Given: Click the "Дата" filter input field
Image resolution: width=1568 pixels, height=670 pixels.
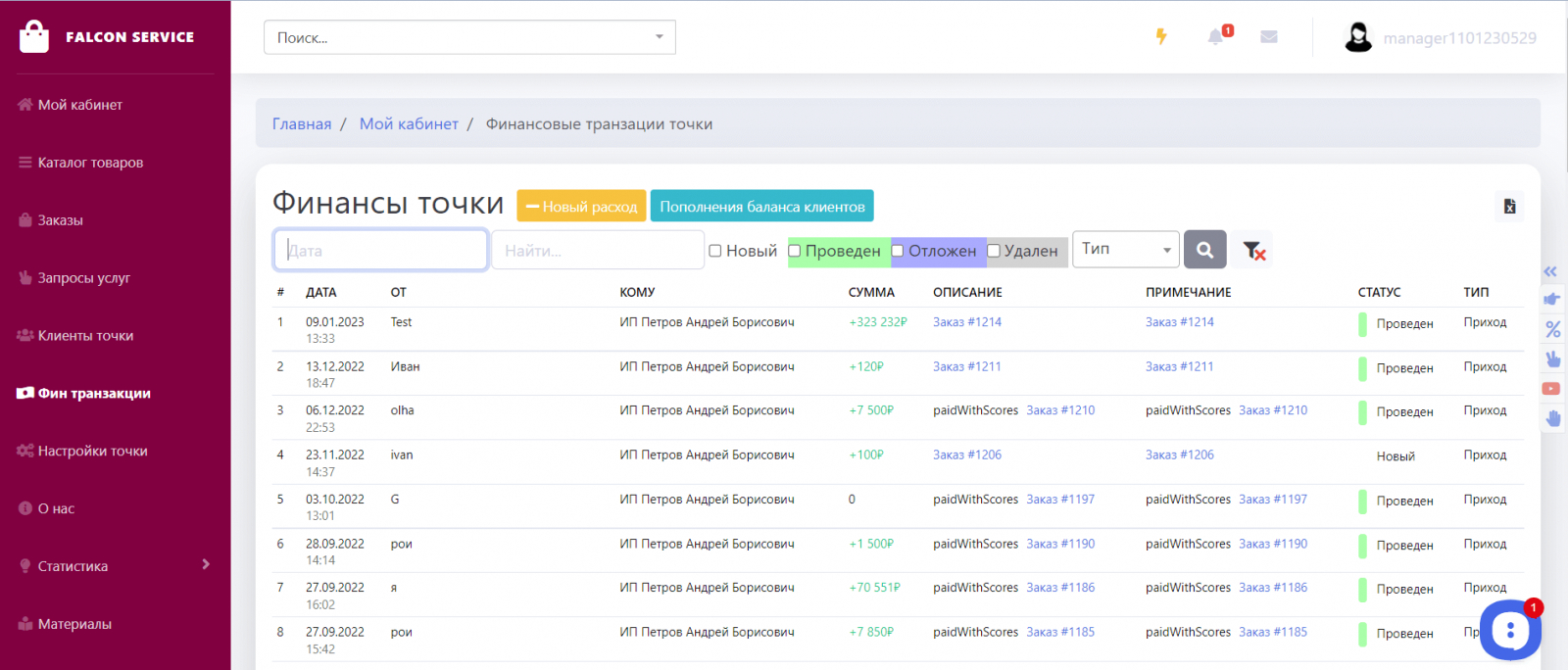Looking at the screenshot, I should point(380,251).
